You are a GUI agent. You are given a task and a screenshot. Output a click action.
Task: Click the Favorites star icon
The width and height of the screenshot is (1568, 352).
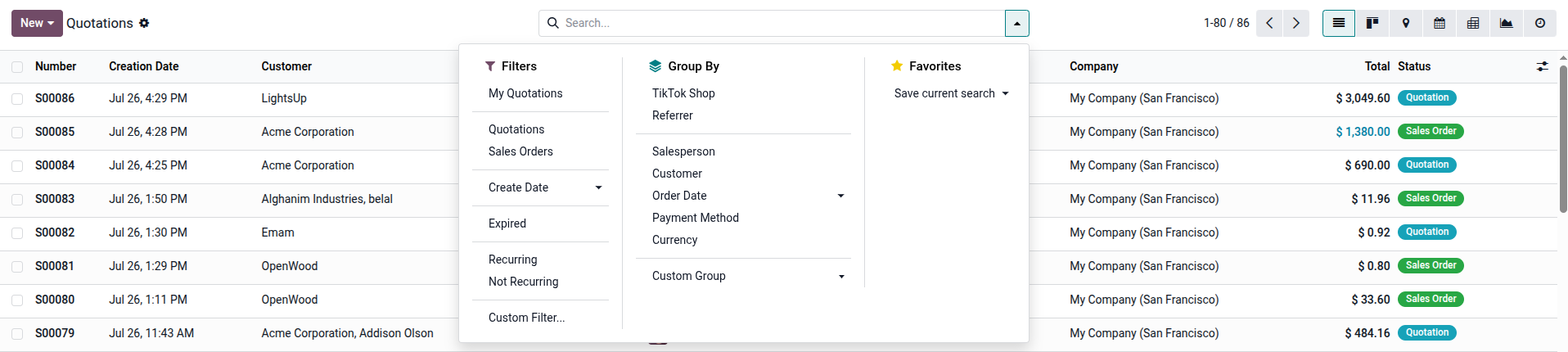897,65
